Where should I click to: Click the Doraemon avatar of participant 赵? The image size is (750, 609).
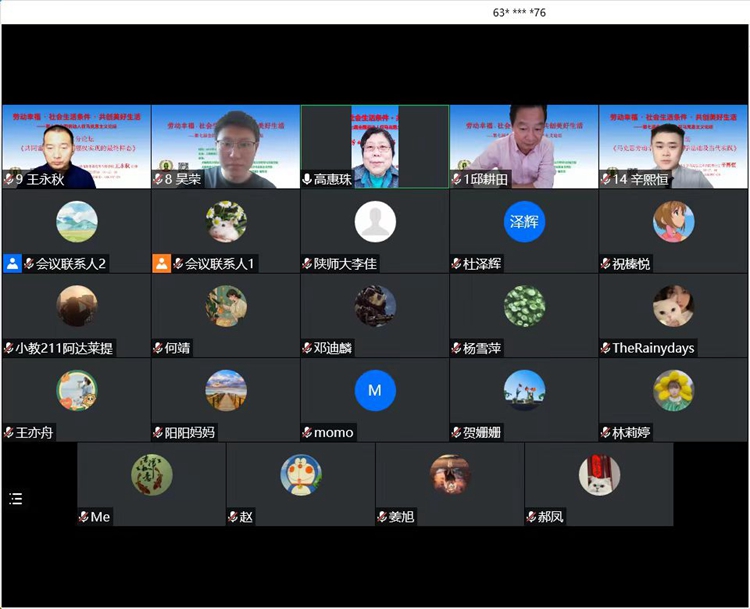pos(301,475)
